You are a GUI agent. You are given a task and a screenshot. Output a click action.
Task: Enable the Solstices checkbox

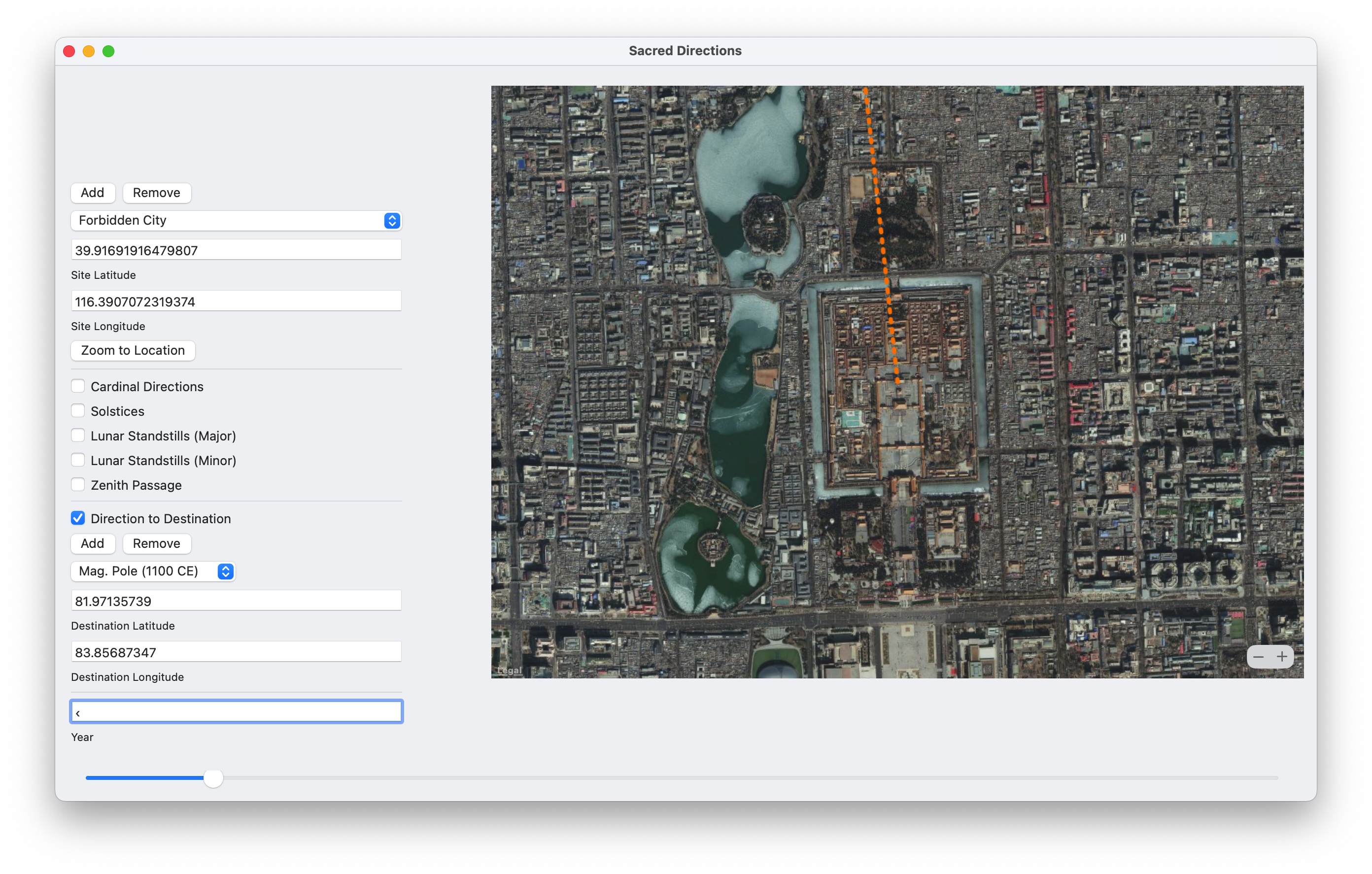pyautogui.click(x=78, y=411)
